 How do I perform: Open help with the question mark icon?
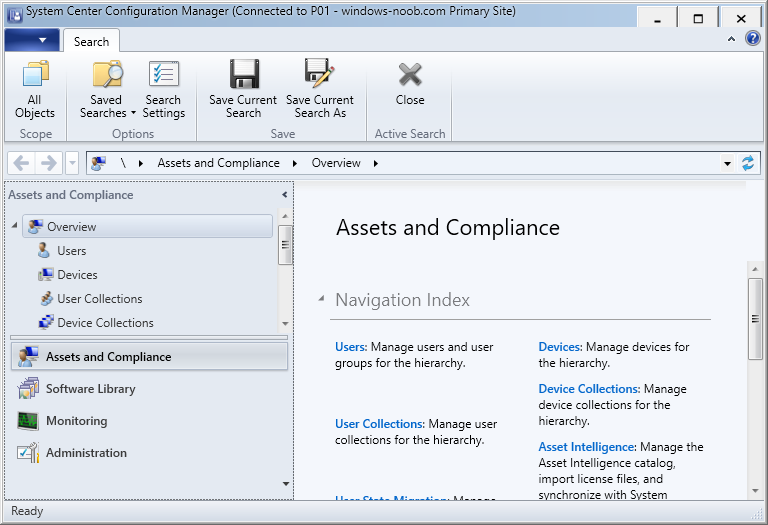753,38
